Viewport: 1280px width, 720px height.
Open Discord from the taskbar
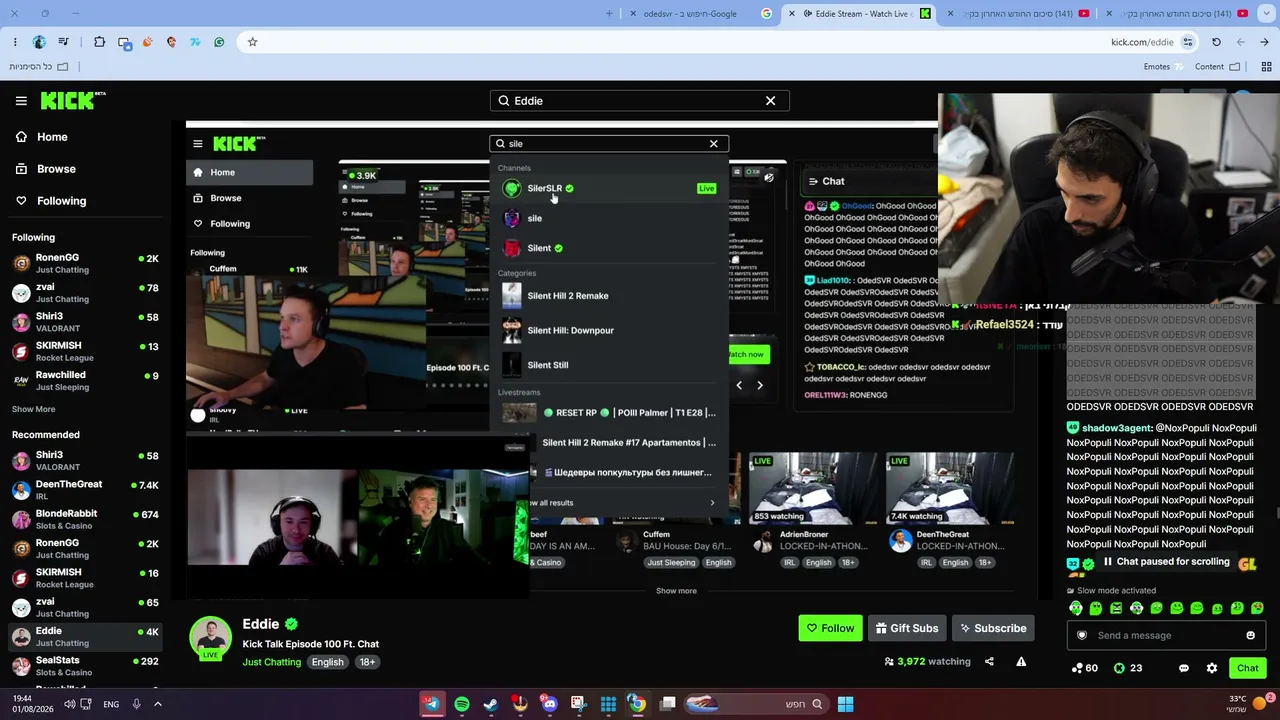tap(549, 704)
